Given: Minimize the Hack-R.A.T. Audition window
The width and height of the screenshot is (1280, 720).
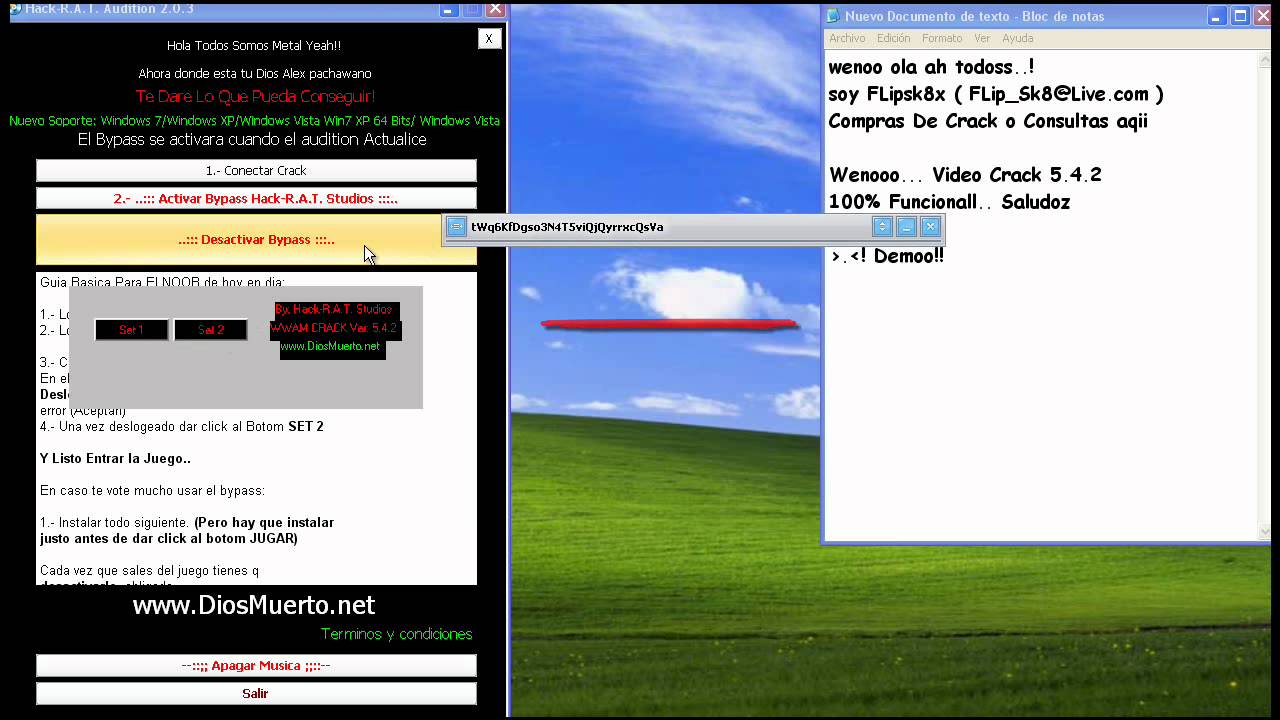Looking at the screenshot, I should [448, 9].
